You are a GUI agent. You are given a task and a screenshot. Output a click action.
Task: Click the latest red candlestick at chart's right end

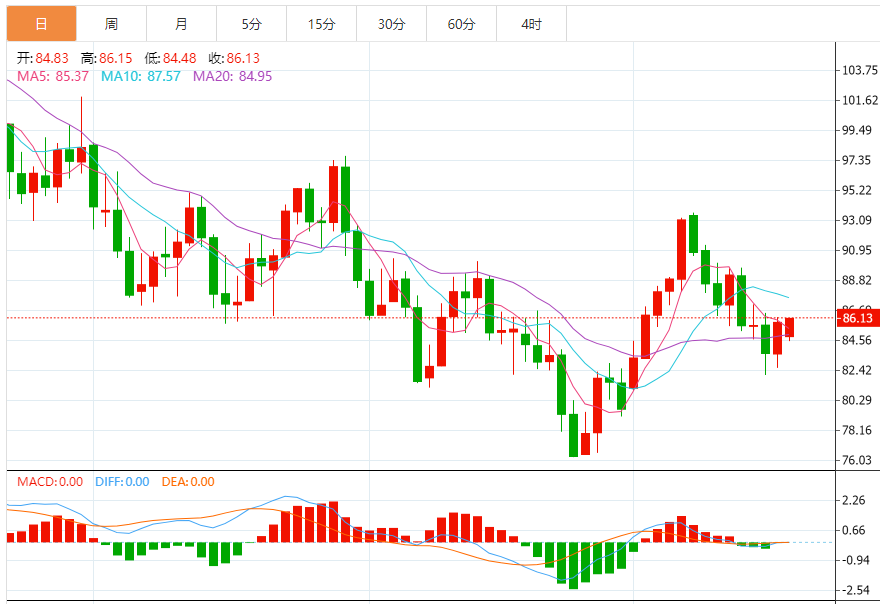coord(789,327)
